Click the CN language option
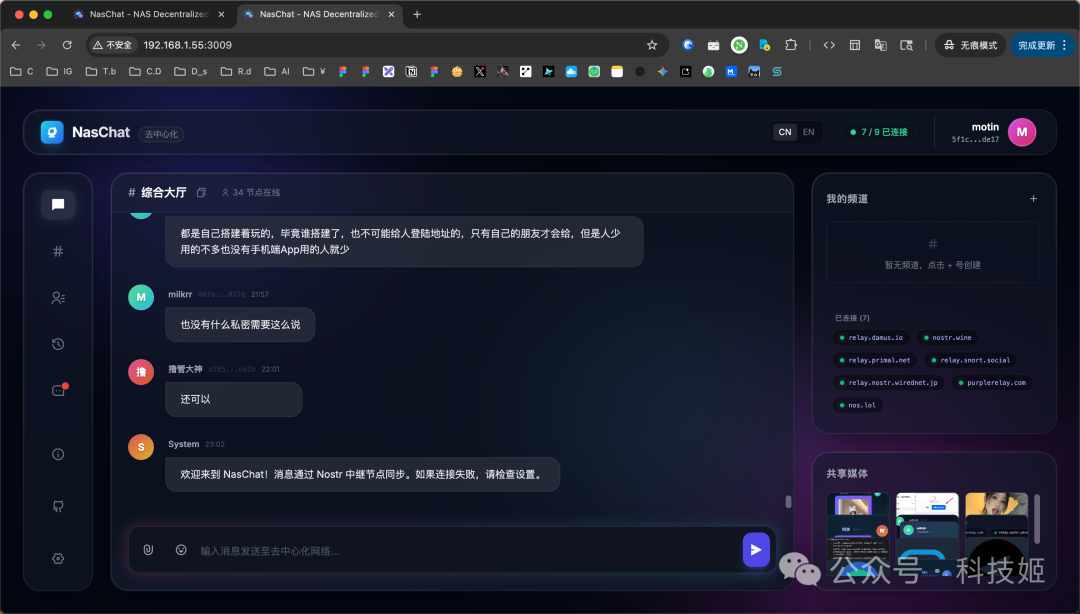 coord(784,131)
